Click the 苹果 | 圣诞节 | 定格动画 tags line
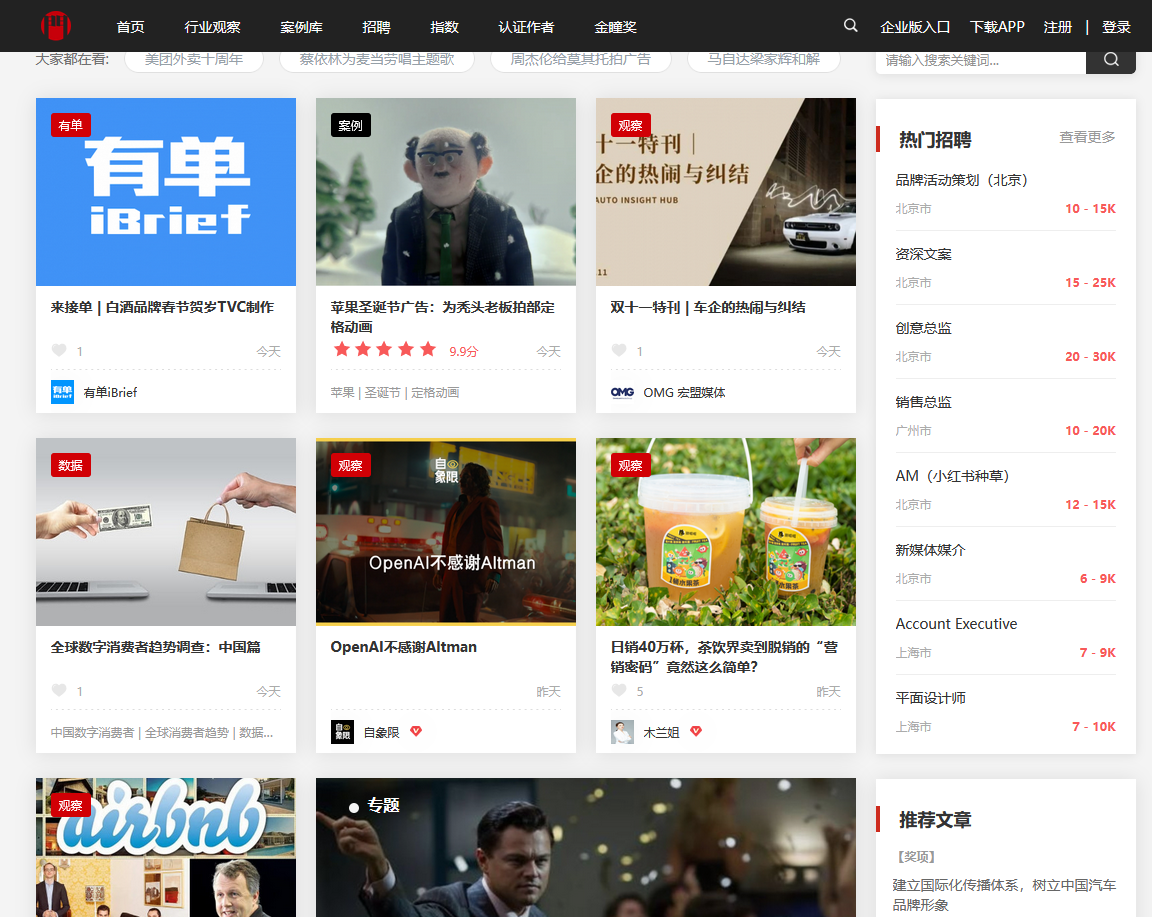 pyautogui.click(x=395, y=392)
